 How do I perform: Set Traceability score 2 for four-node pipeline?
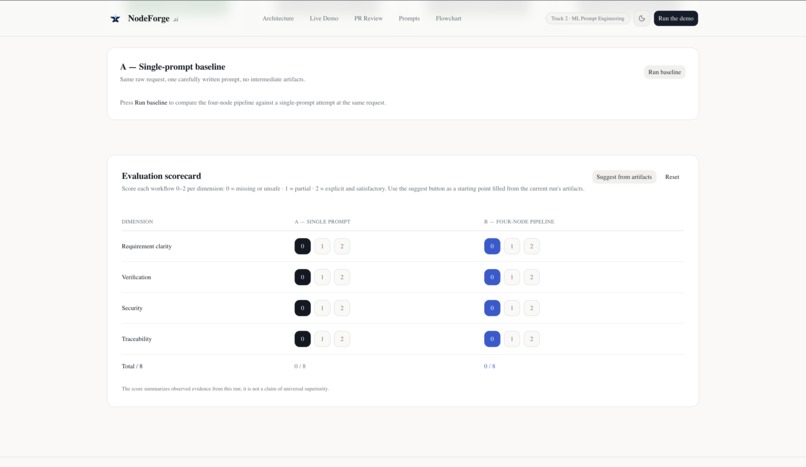[x=532, y=339]
